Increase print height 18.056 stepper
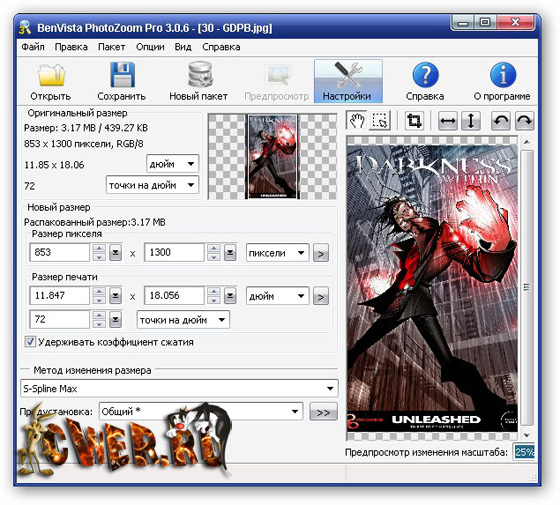The image size is (560, 505). click(x=214, y=291)
